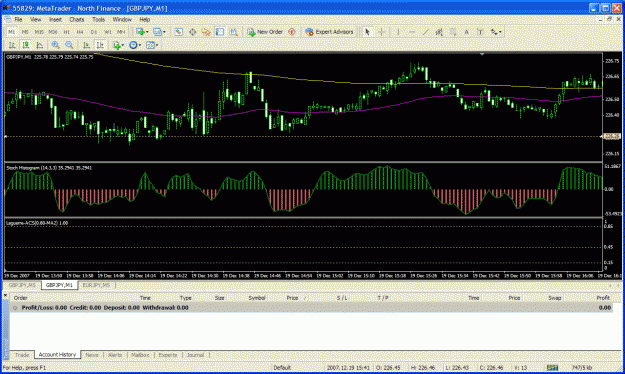The width and height of the screenshot is (625, 374).
Task: Open the MetaEditor icon after New Order
Action: [292, 32]
